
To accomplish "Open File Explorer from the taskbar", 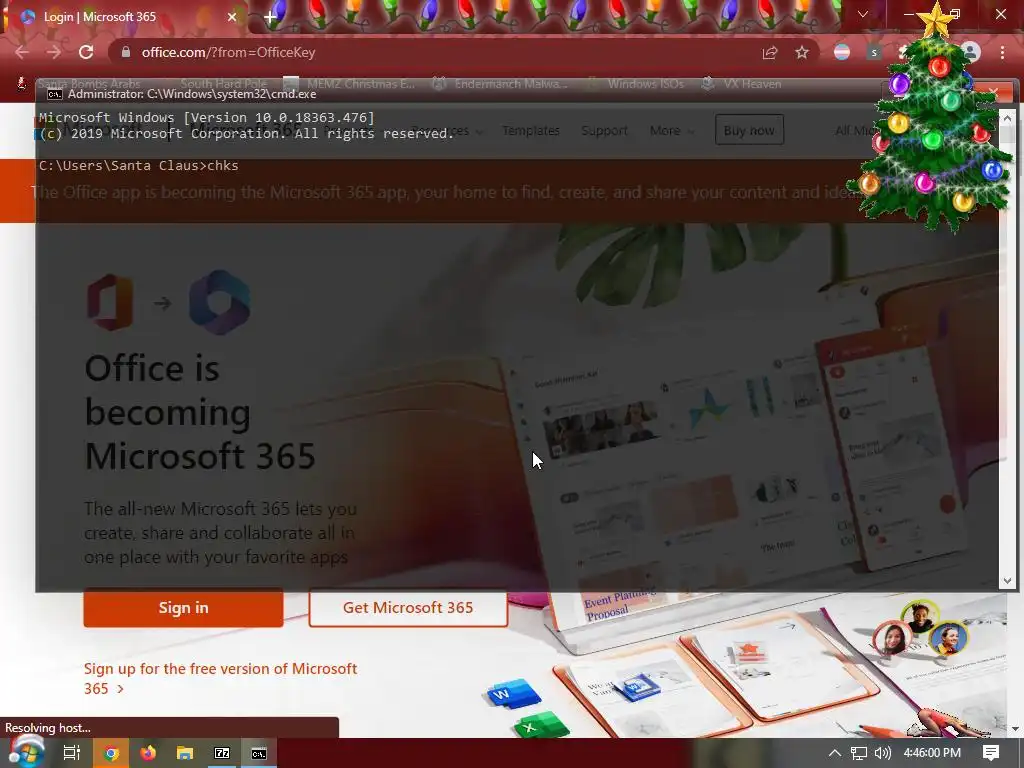I will click(x=185, y=753).
